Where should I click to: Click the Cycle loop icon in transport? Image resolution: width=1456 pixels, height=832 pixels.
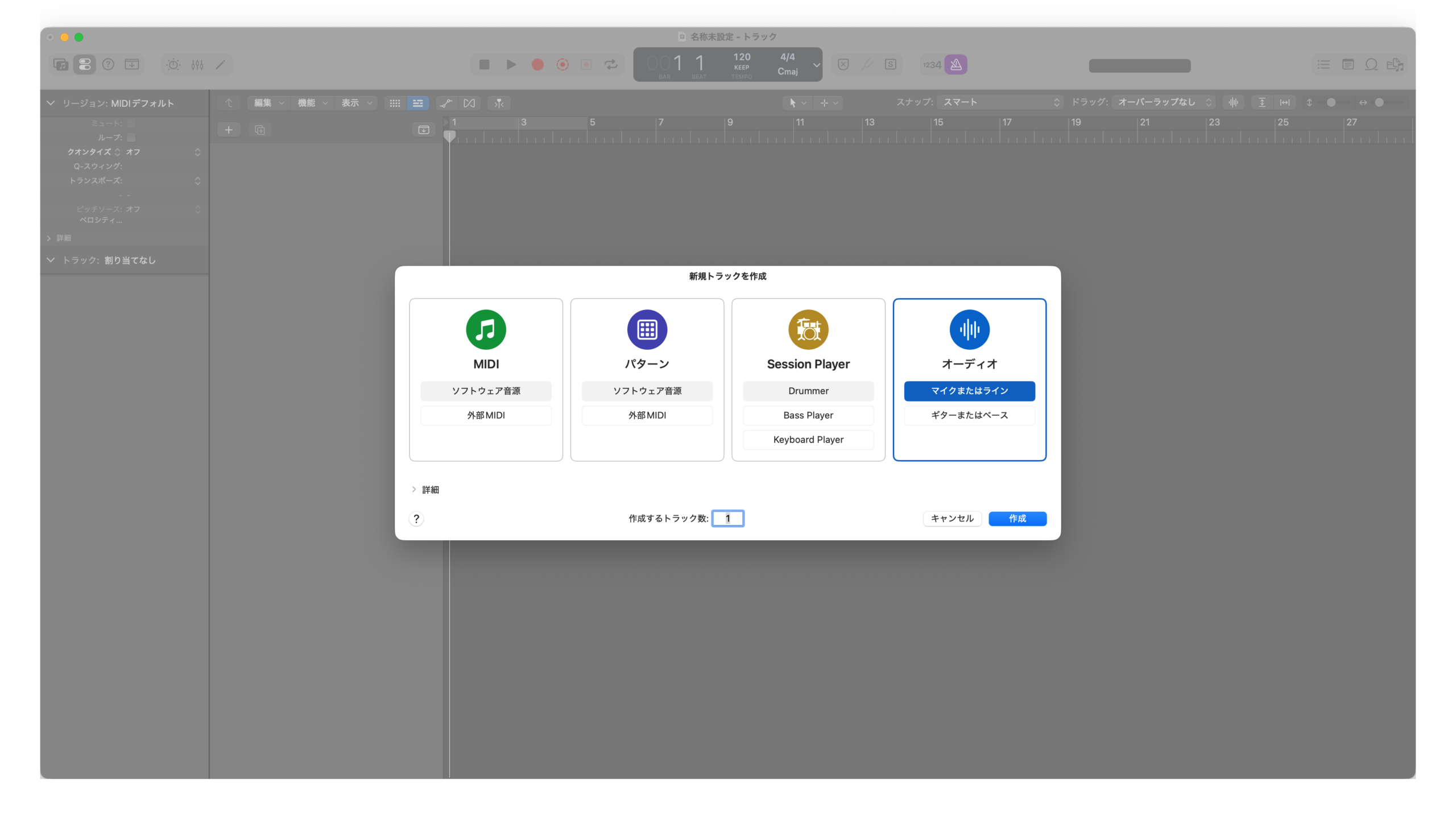[x=611, y=65]
